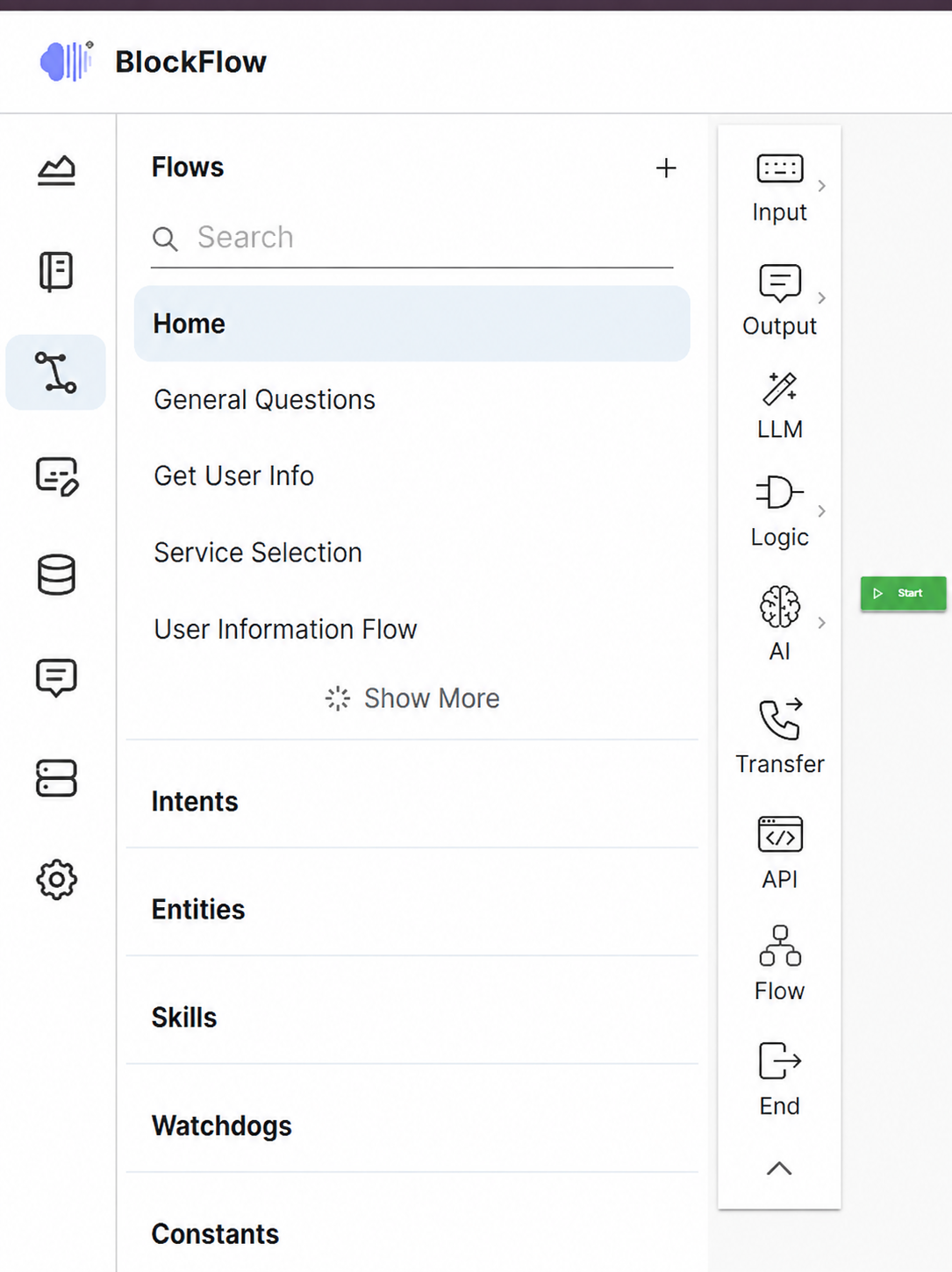
Task: Open the message edit sidebar icon
Action: (x=57, y=475)
